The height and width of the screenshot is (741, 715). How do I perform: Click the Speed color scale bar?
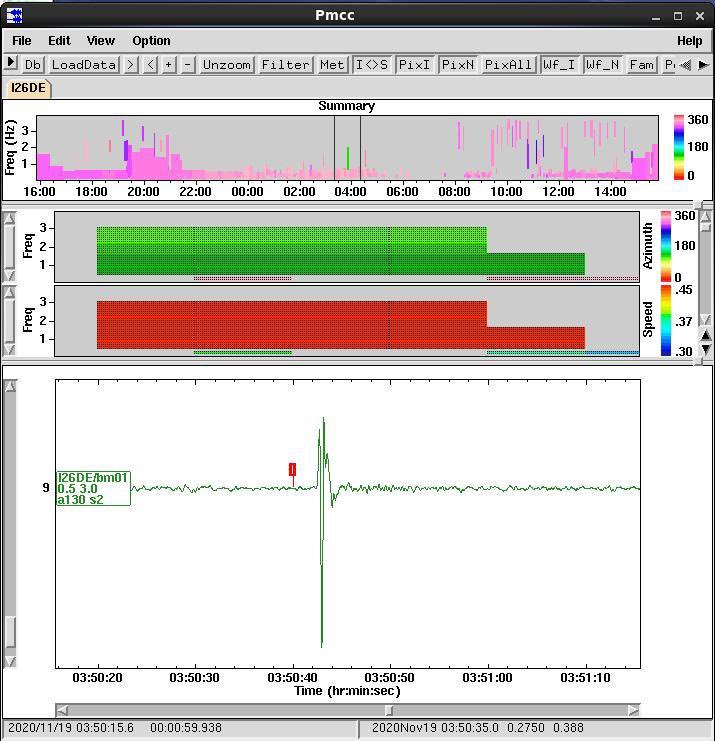point(666,320)
